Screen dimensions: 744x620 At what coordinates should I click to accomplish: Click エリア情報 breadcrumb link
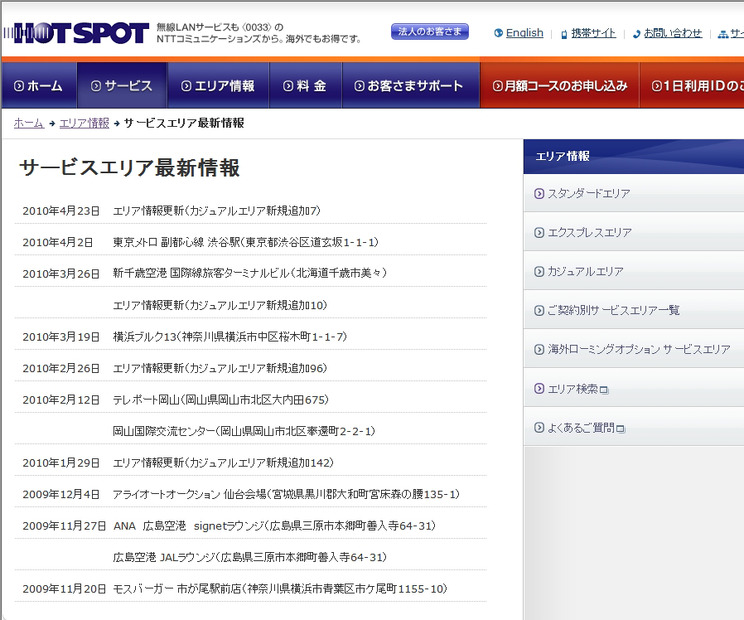pyautogui.click(x=84, y=123)
